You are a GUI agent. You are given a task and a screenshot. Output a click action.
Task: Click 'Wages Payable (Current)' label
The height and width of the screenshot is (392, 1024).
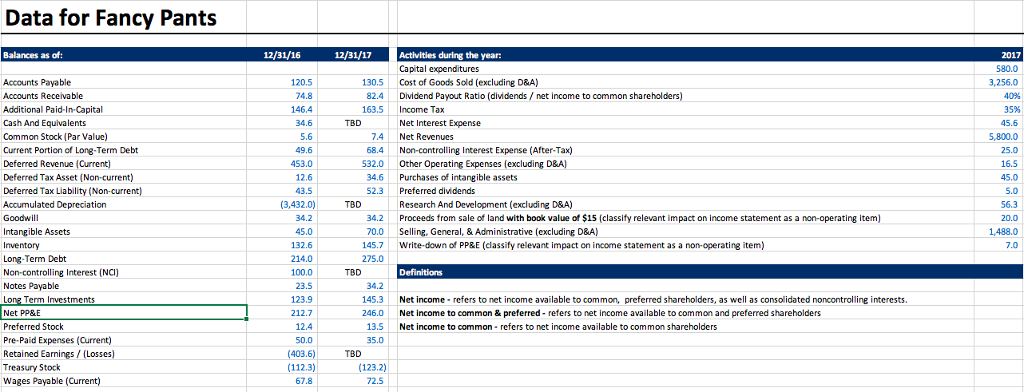click(123, 381)
